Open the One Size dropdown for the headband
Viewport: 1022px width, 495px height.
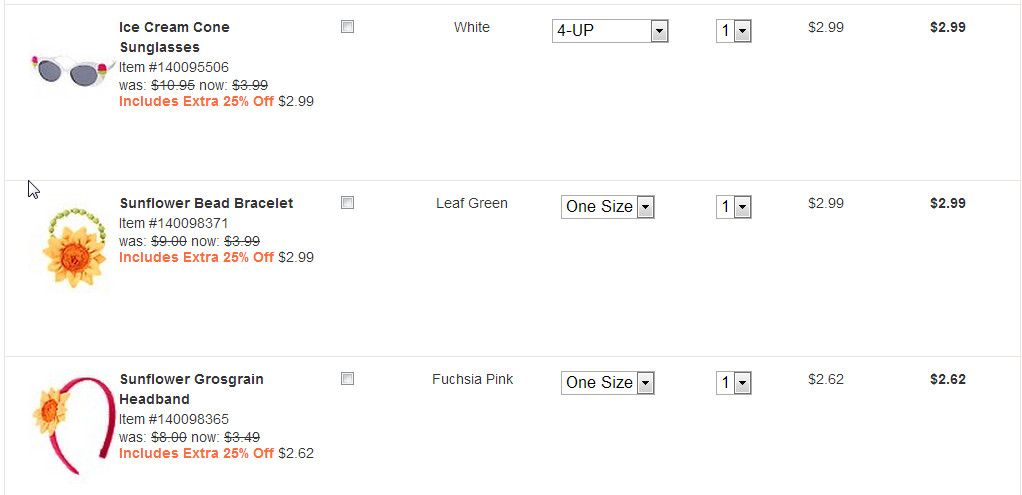[607, 383]
